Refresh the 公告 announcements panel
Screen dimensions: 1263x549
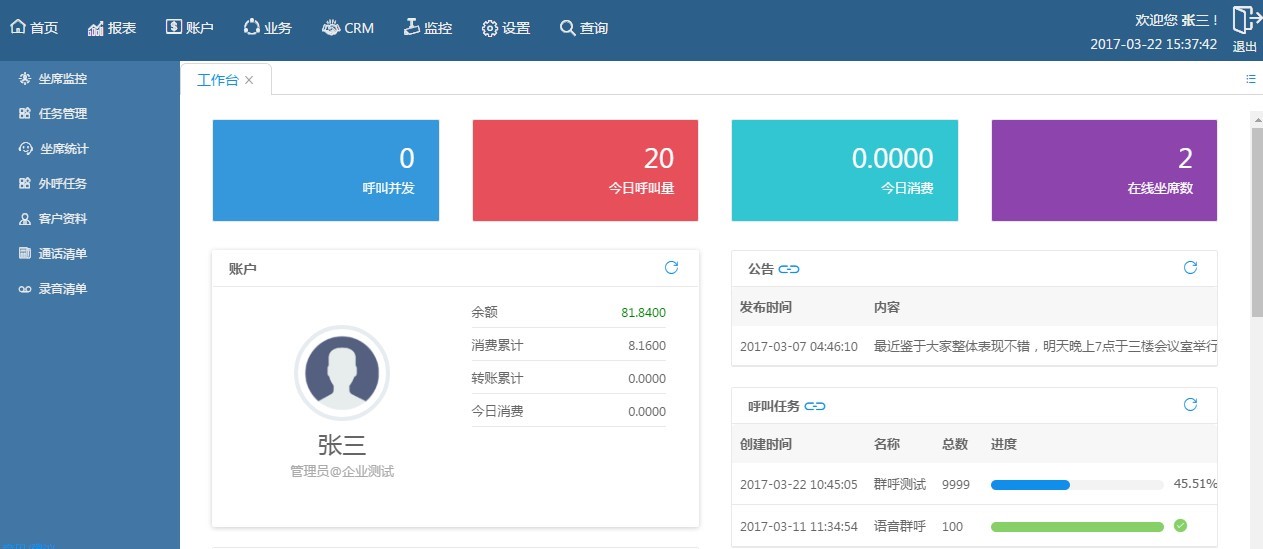click(x=1190, y=268)
